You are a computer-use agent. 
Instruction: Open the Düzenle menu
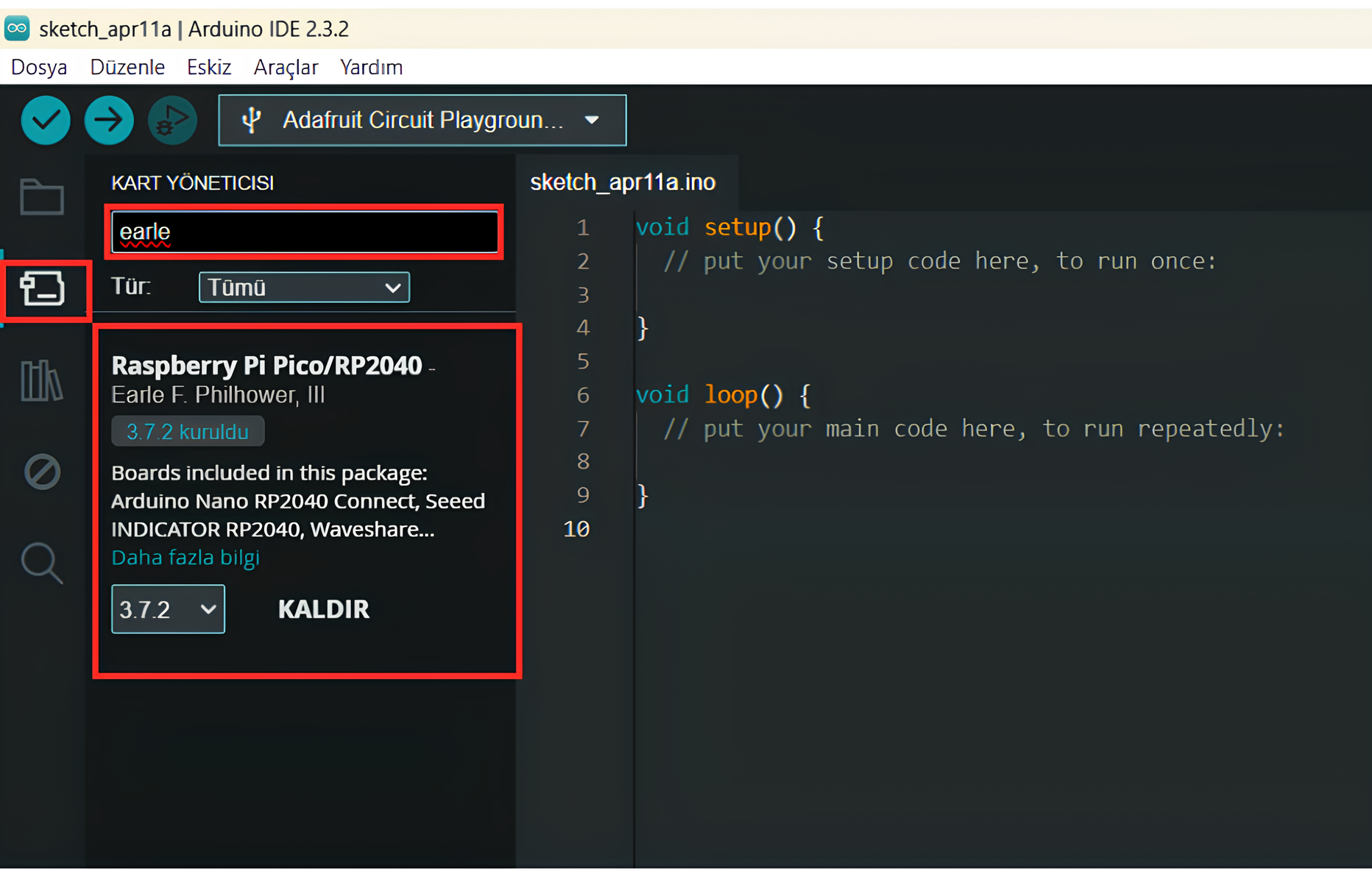[x=127, y=67]
